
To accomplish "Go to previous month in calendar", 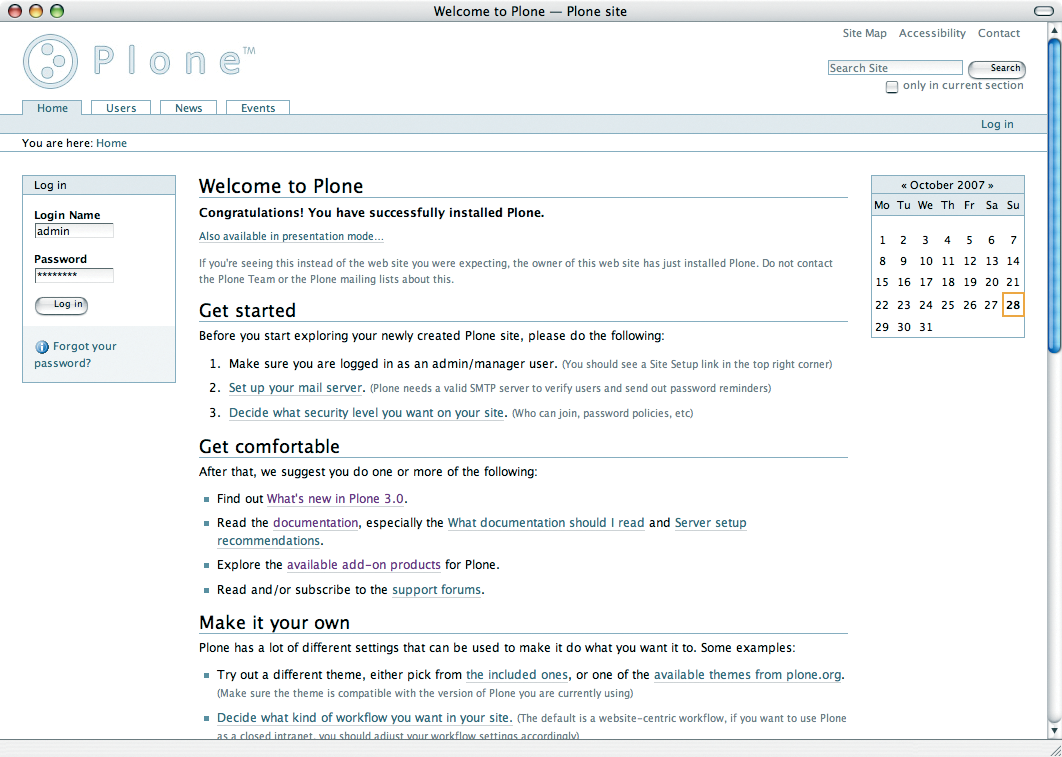I will click(904, 185).
